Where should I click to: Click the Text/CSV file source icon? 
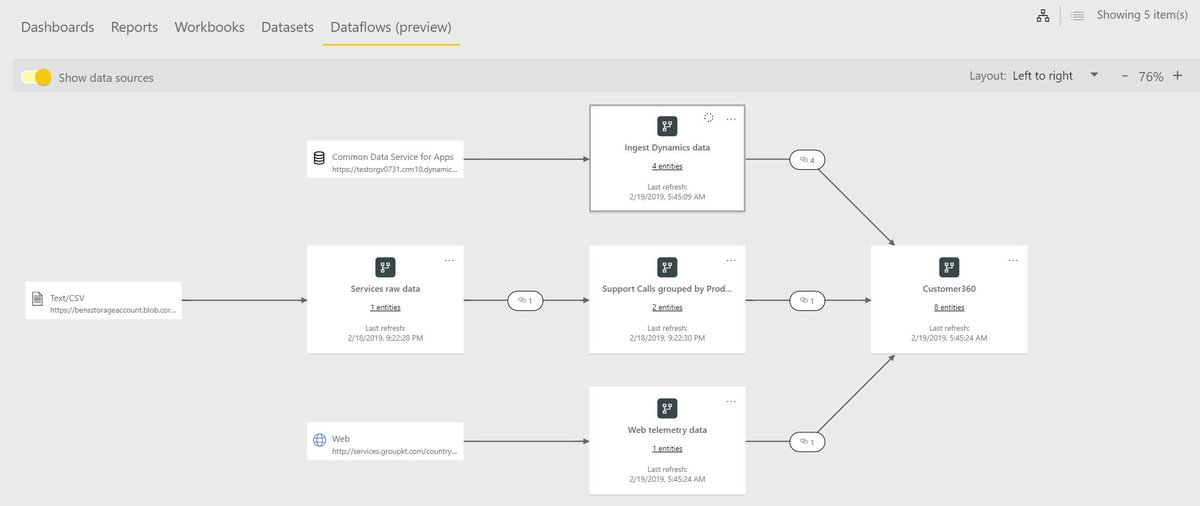point(37,298)
